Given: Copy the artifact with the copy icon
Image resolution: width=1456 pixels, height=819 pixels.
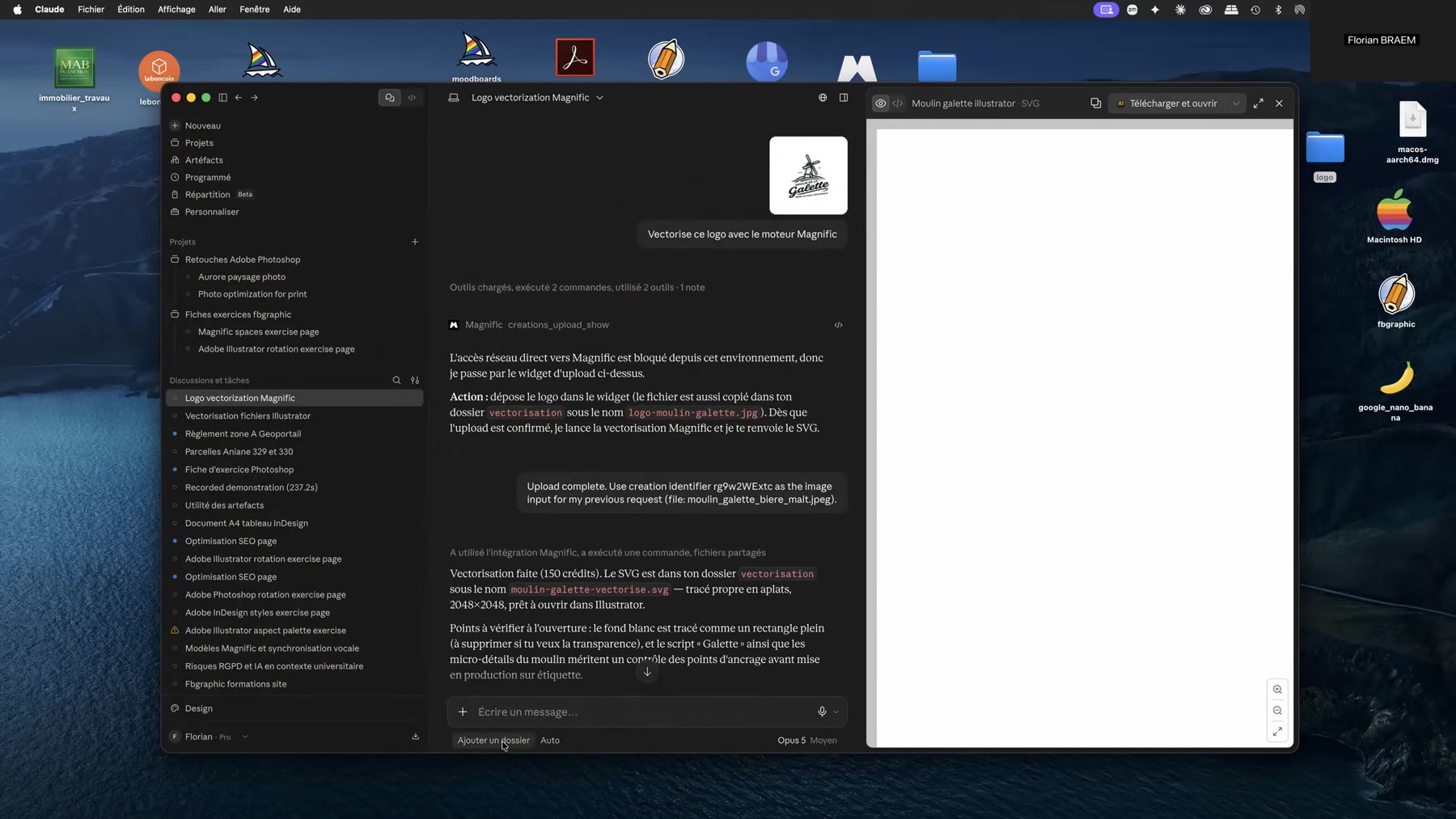Looking at the screenshot, I should point(1096,103).
